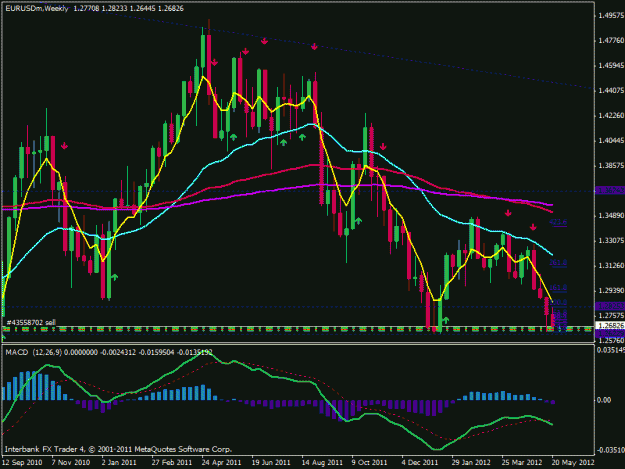The height and width of the screenshot is (469, 625).
Task: Click the 7 Nov 2010 date label
Action: tap(71, 462)
